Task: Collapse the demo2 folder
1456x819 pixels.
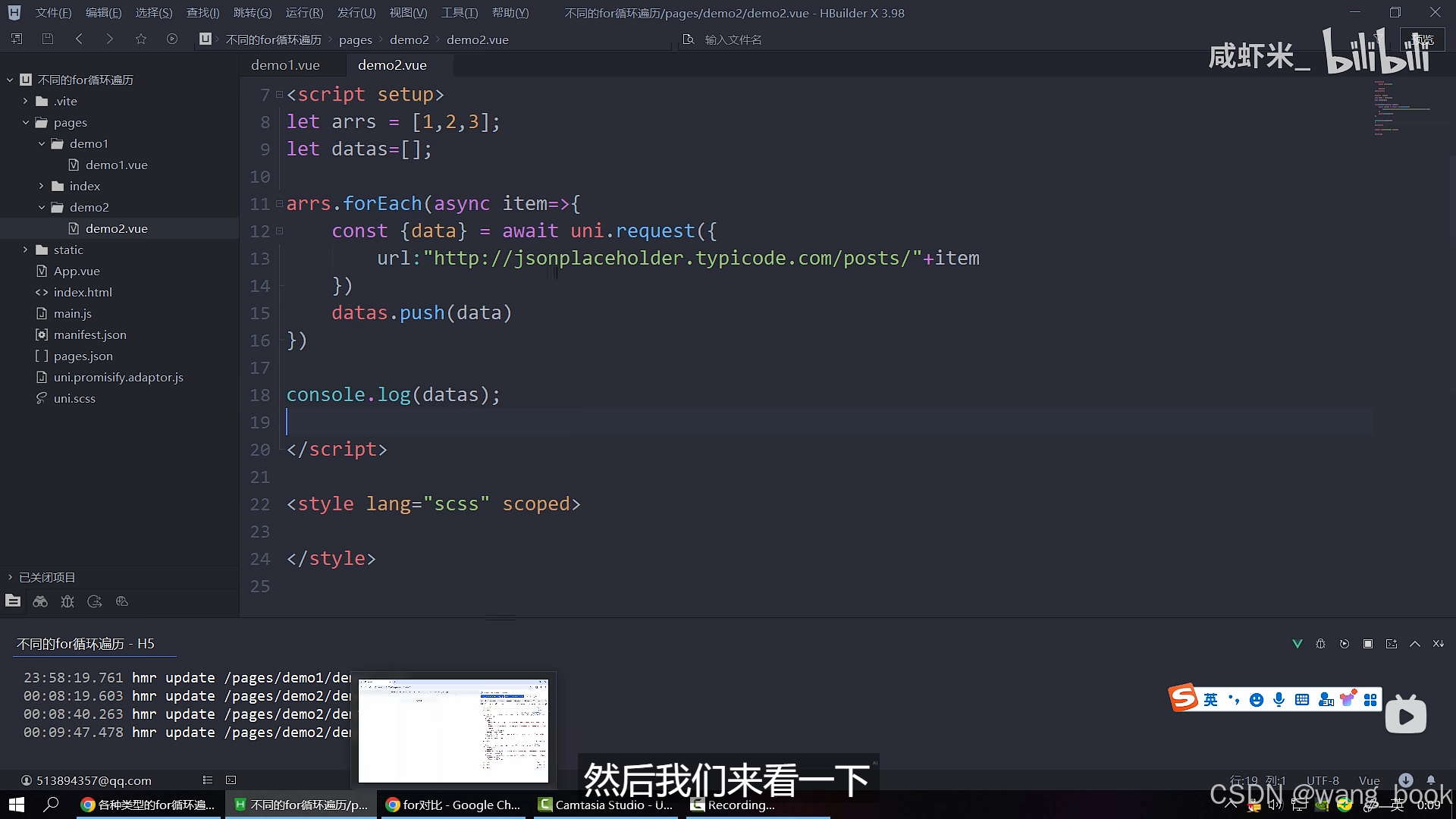Action: (42, 207)
